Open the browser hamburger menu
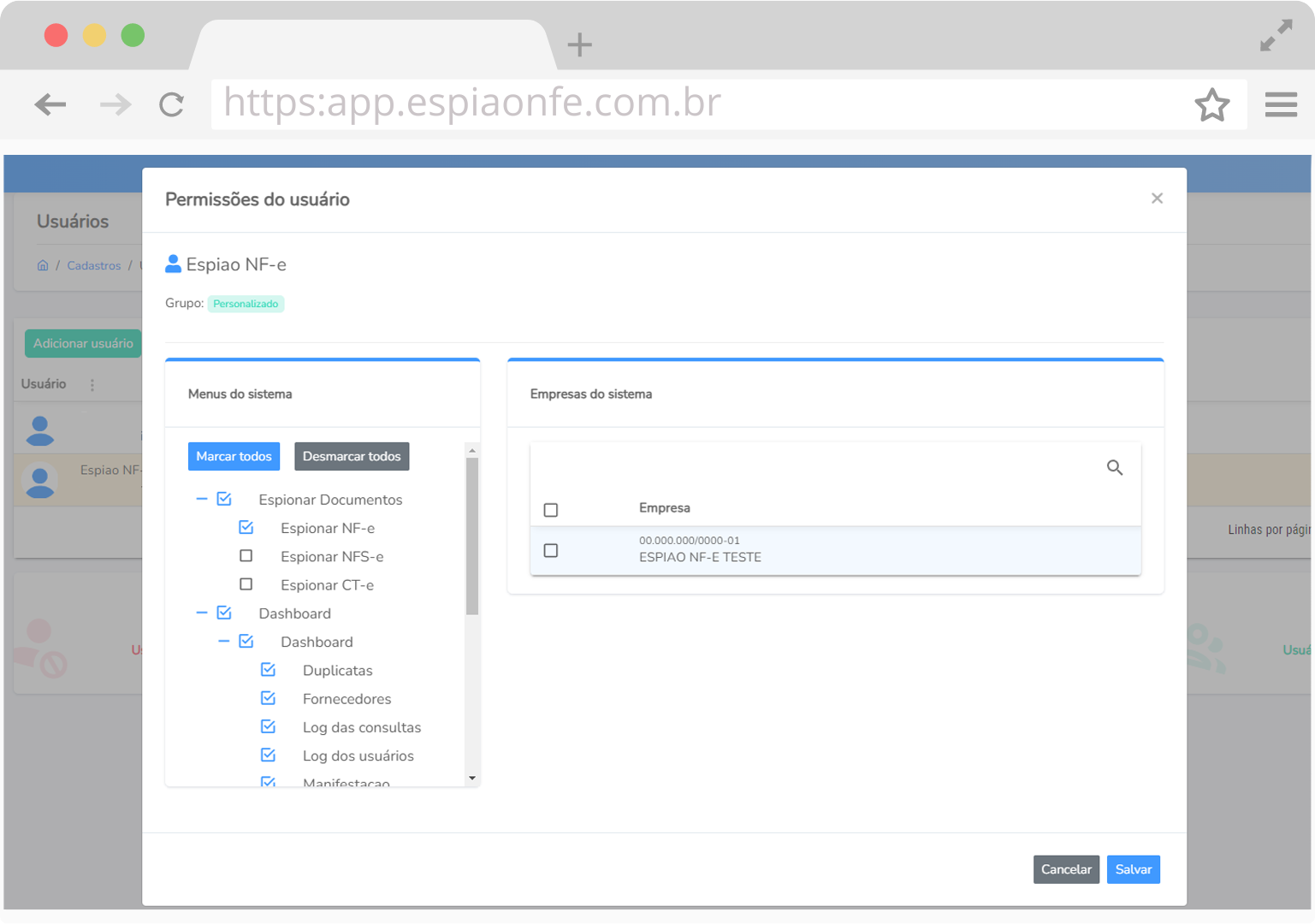 pyautogui.click(x=1281, y=104)
